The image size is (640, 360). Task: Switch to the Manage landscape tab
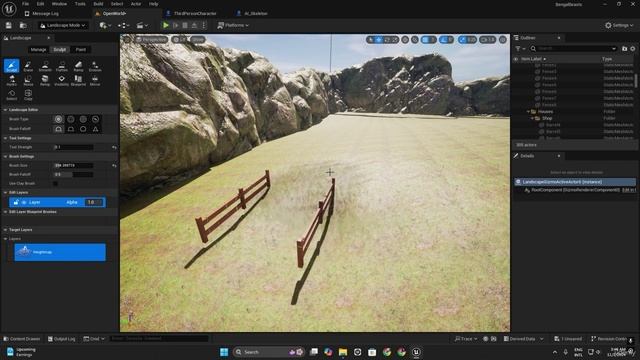(38, 50)
